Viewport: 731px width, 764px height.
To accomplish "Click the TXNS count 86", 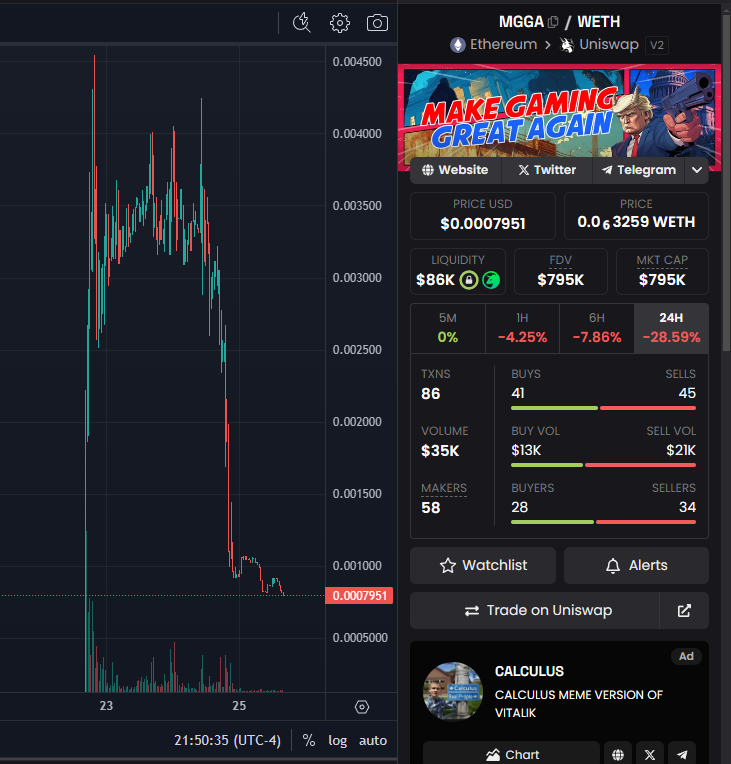I will pos(431,394).
